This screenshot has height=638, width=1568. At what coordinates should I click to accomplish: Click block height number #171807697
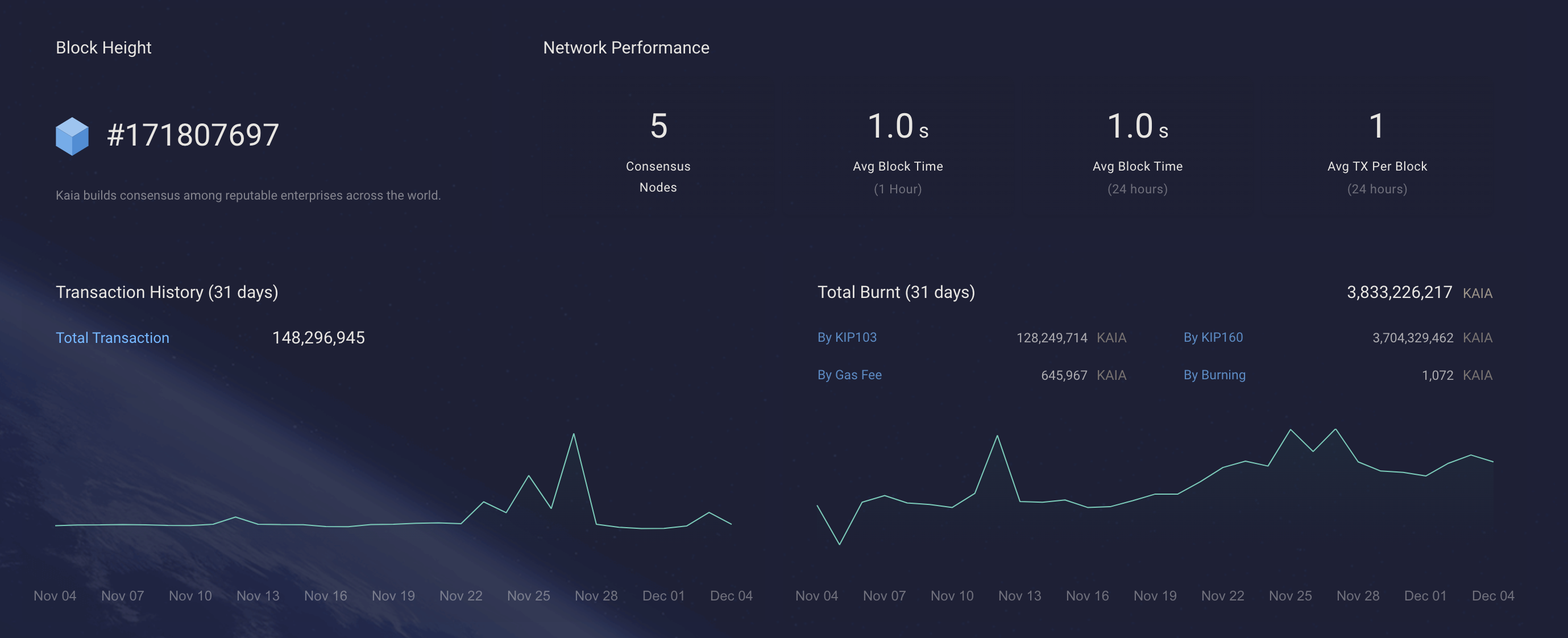click(x=193, y=135)
